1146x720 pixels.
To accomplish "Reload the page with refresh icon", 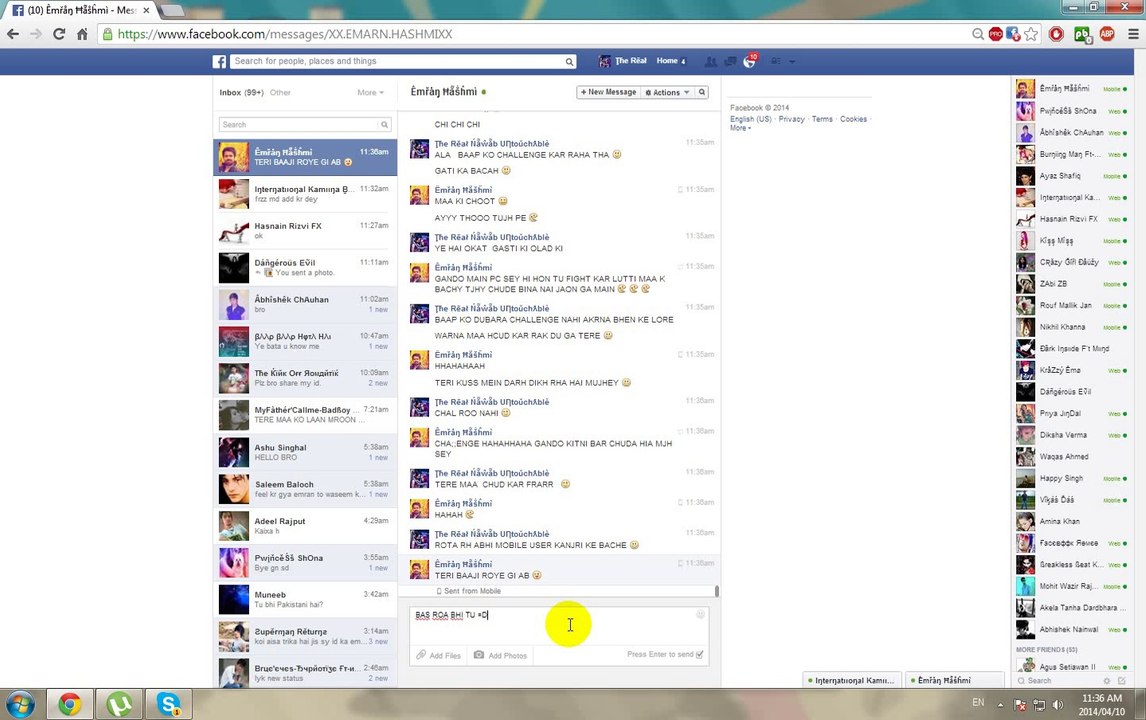I will coord(59,34).
